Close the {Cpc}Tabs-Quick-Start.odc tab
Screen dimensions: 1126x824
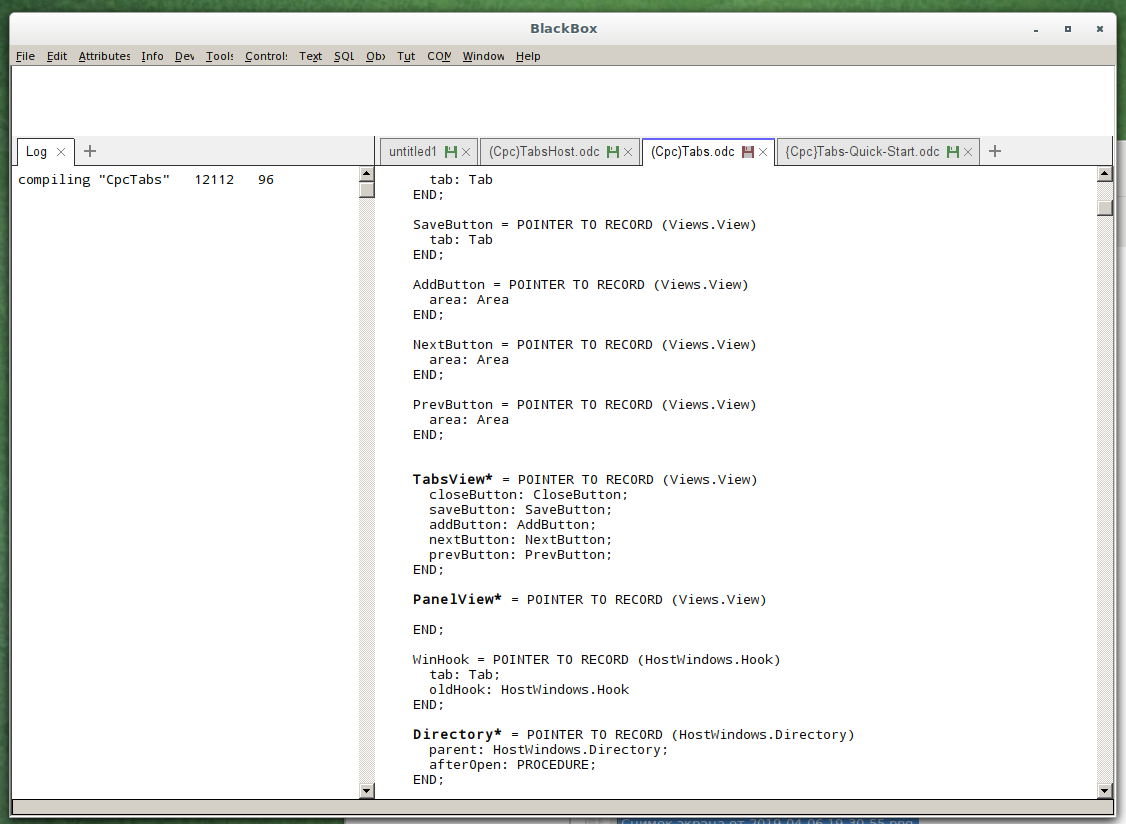968,152
